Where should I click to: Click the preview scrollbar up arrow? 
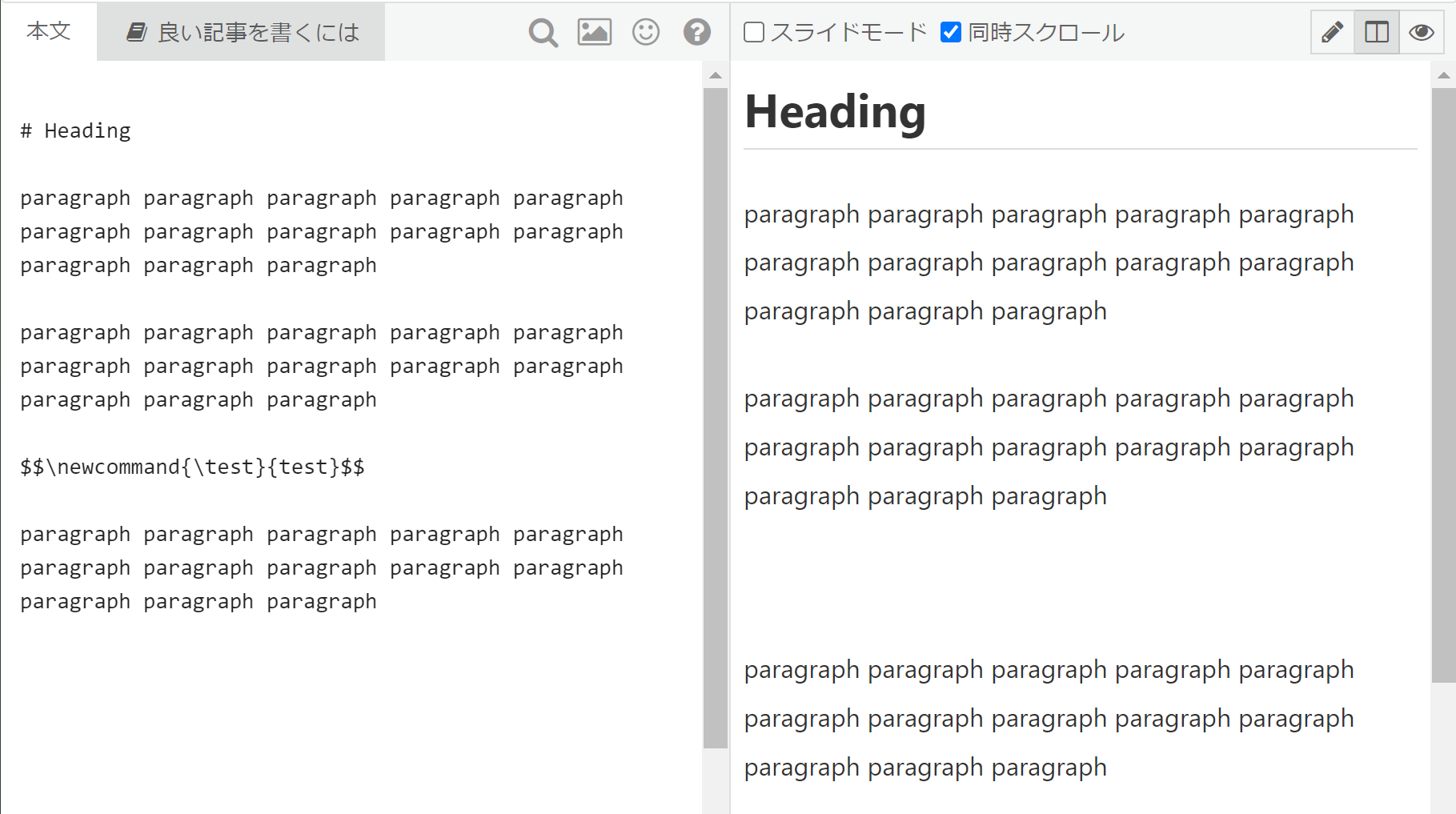[1443, 76]
